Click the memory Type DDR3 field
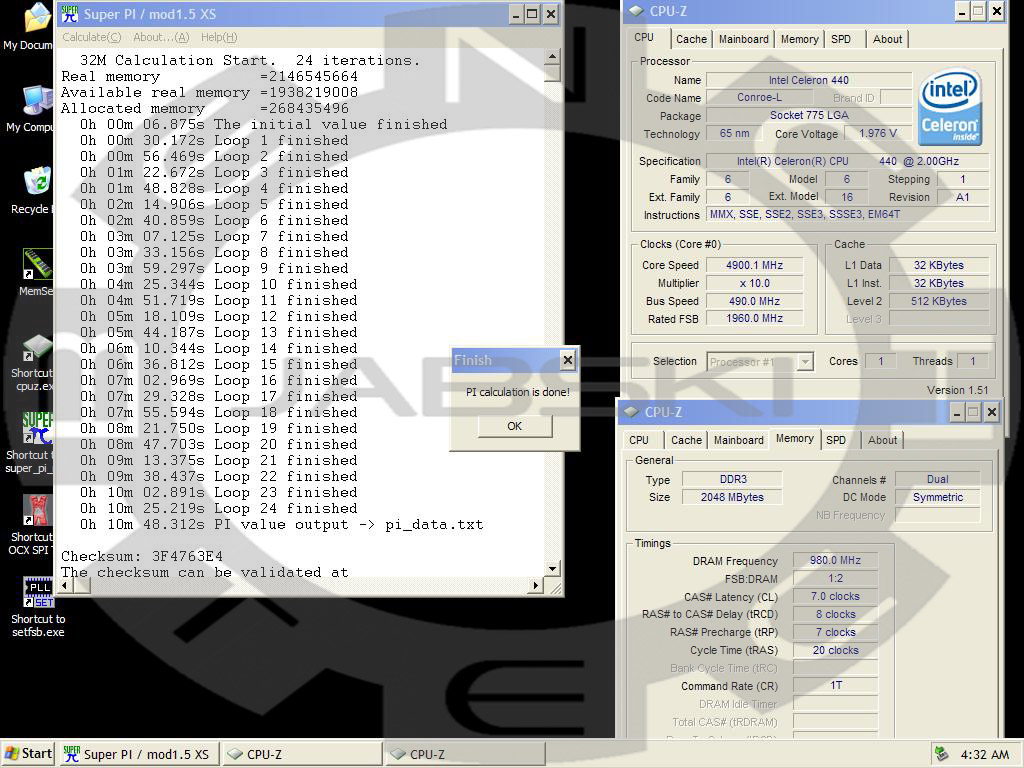This screenshot has width=1024, height=768. point(732,479)
